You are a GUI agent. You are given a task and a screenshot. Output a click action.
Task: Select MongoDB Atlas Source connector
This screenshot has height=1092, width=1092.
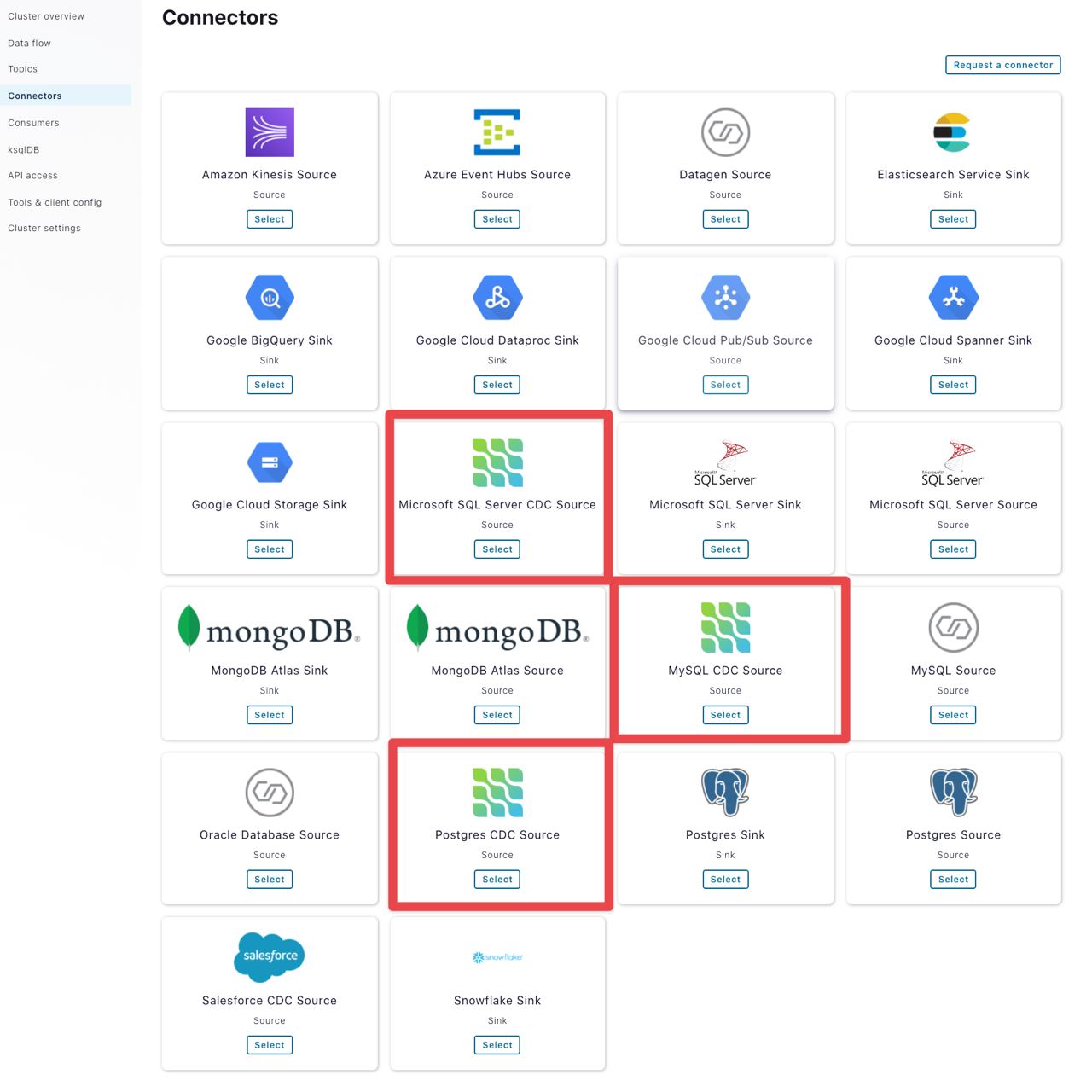coord(497,715)
